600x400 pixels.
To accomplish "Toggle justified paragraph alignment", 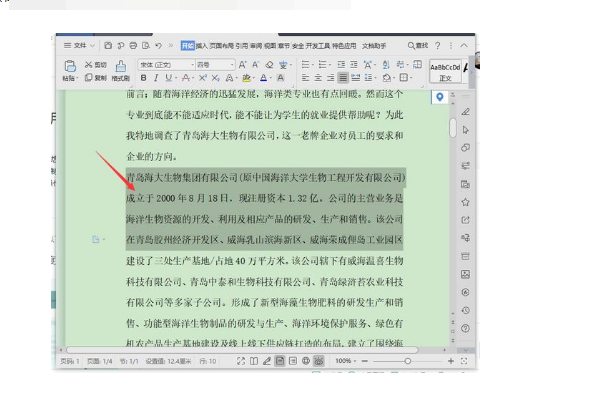I will click(343, 77).
